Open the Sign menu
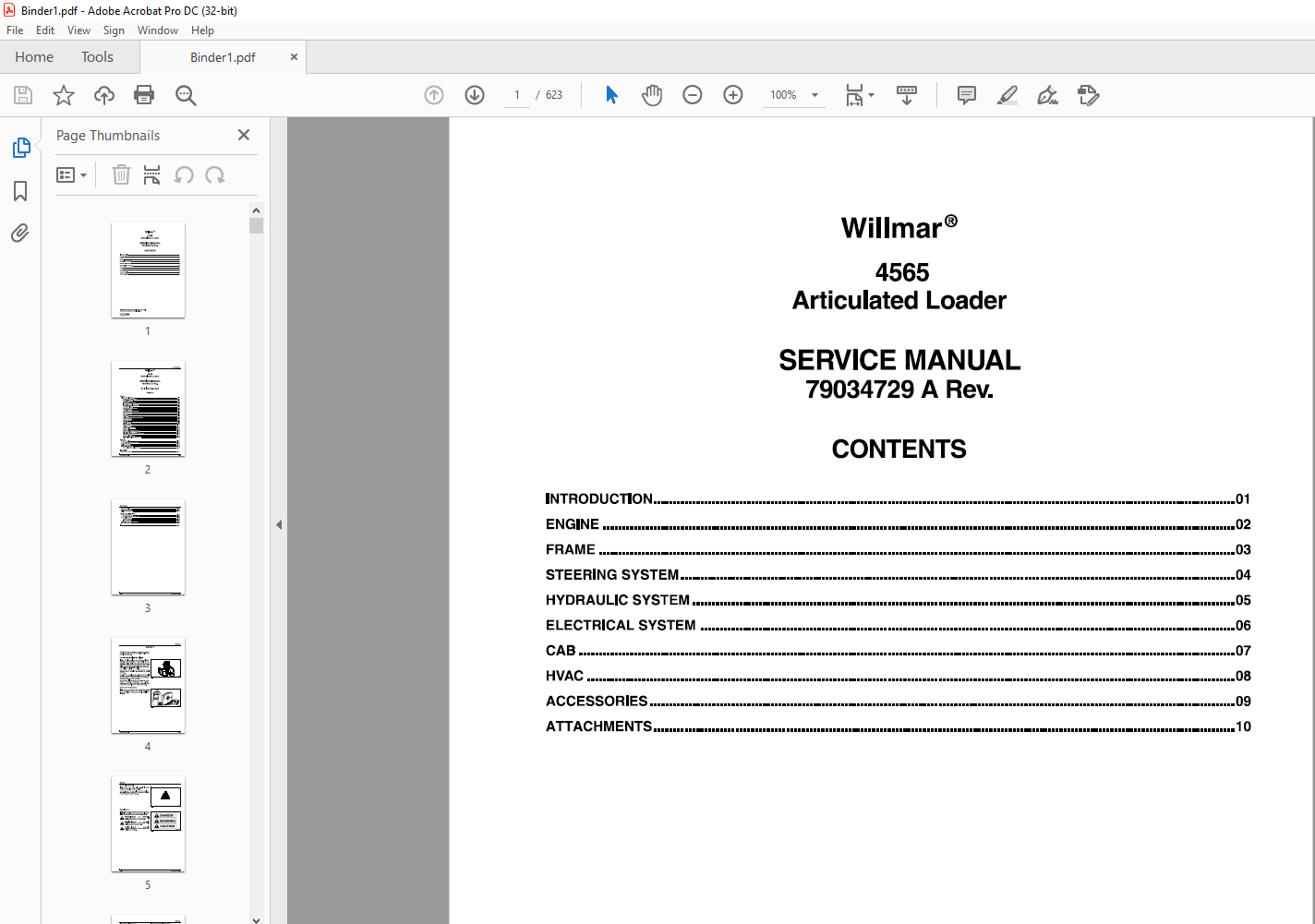Image resolution: width=1315 pixels, height=924 pixels. tap(114, 30)
